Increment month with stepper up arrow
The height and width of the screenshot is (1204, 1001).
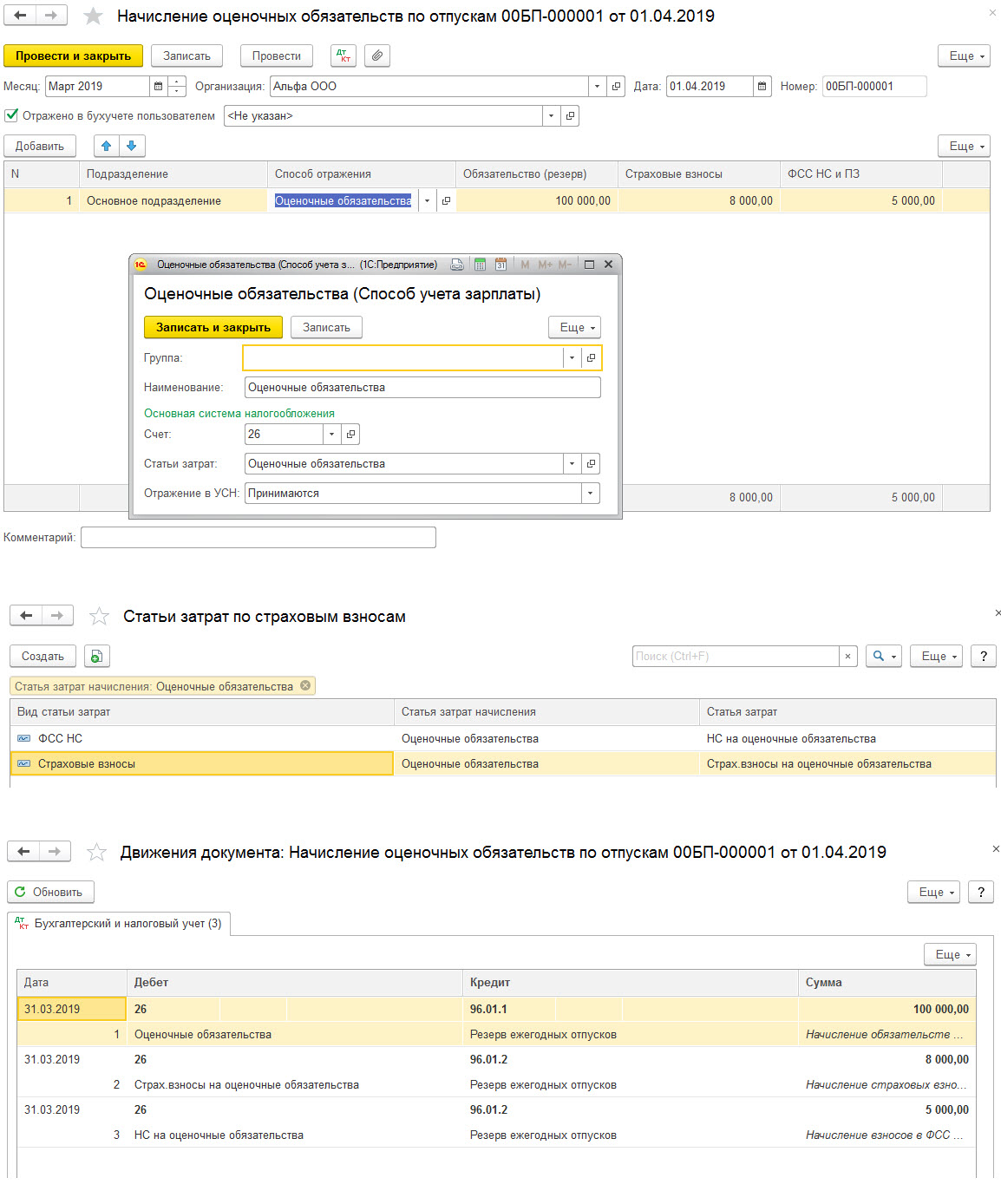pos(177,82)
